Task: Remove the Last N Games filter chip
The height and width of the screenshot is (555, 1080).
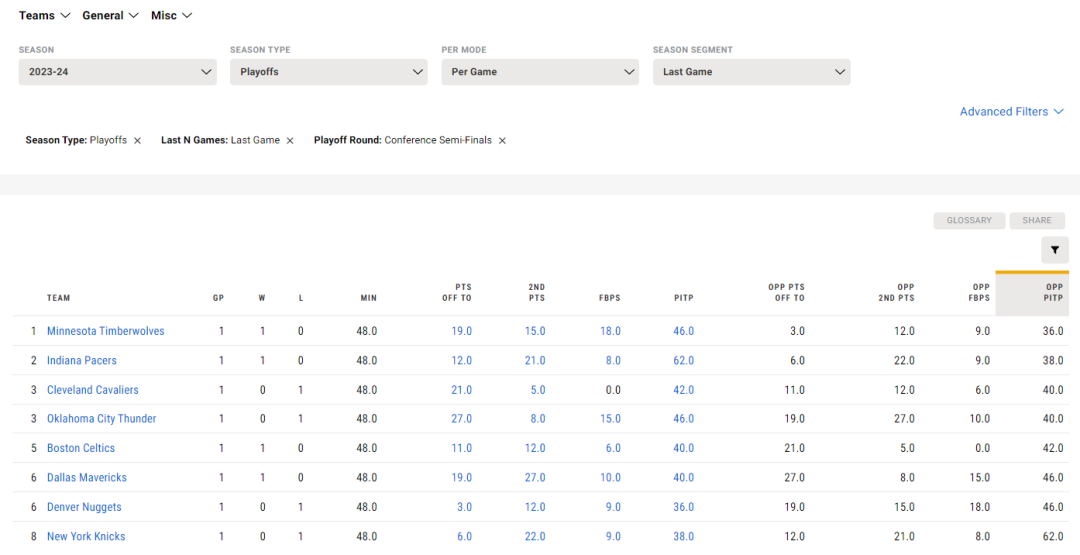Action: click(x=290, y=140)
